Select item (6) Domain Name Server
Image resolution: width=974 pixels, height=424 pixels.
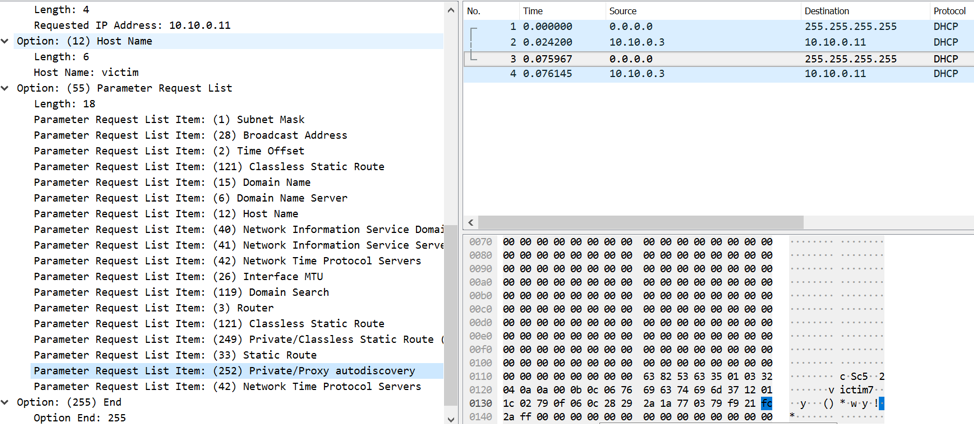pyautogui.click(x=191, y=198)
